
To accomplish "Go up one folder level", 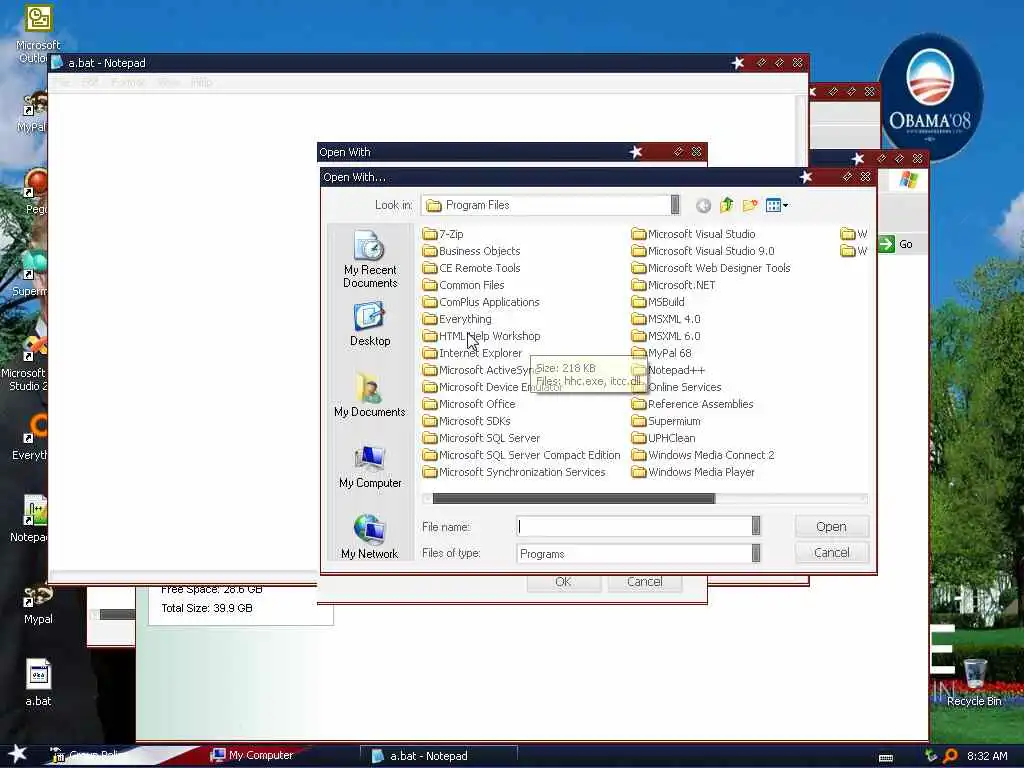I will coord(727,206).
